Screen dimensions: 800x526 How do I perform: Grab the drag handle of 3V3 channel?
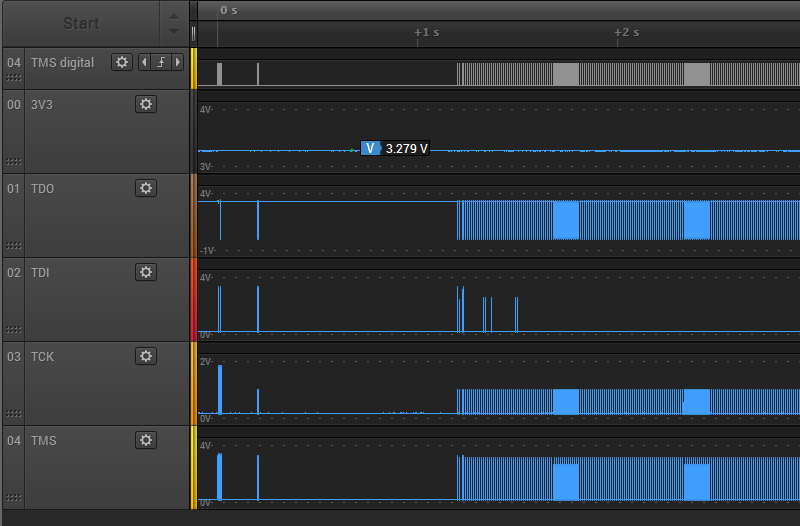click(14, 162)
